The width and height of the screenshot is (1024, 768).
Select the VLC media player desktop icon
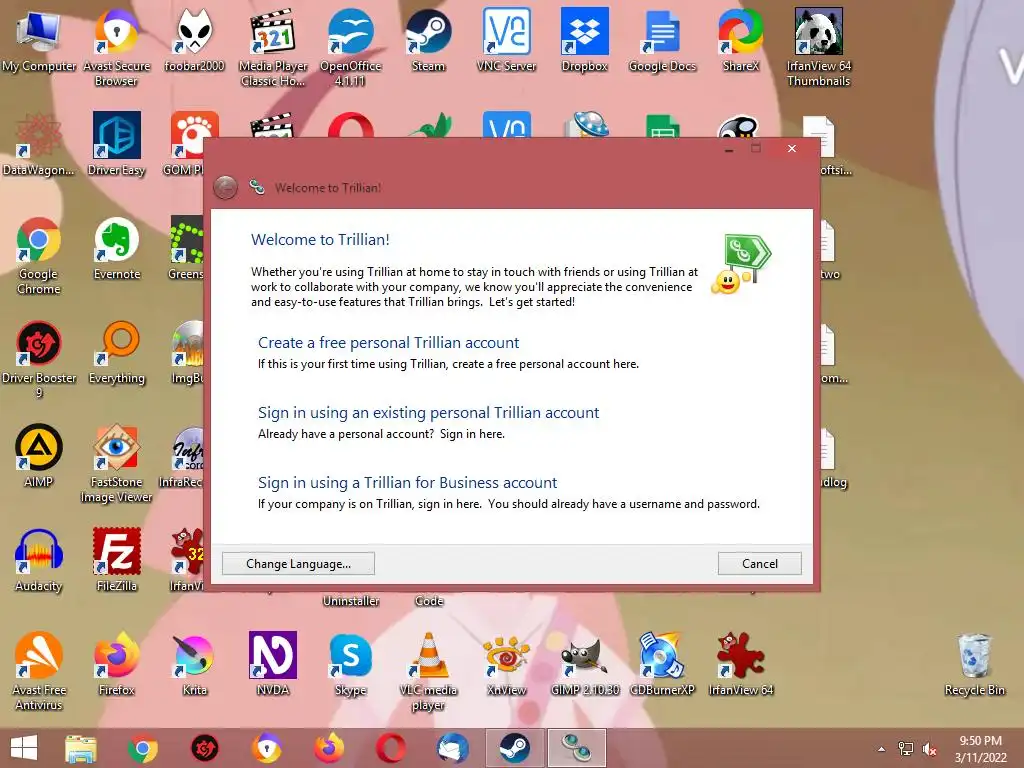pos(428,671)
